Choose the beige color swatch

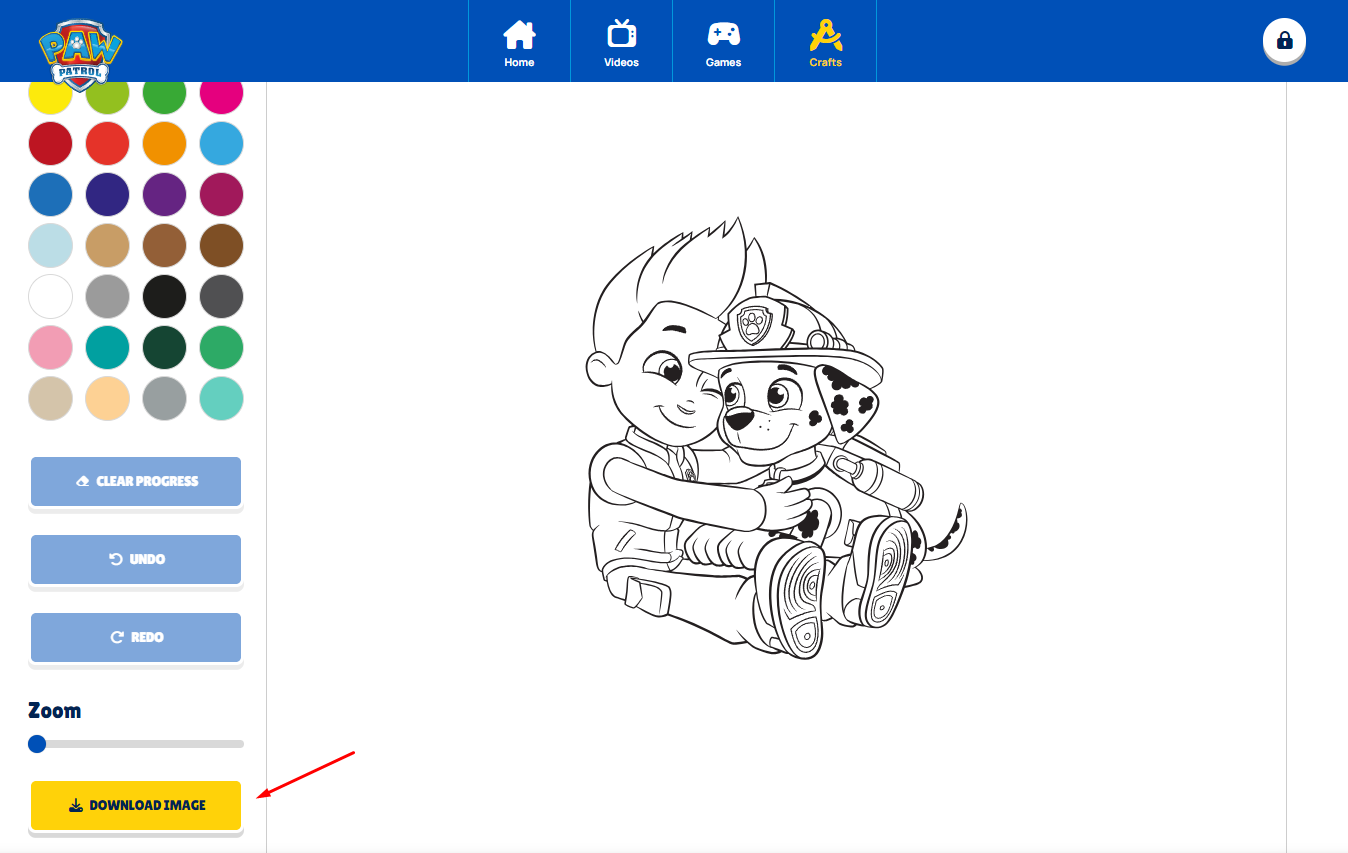point(50,399)
